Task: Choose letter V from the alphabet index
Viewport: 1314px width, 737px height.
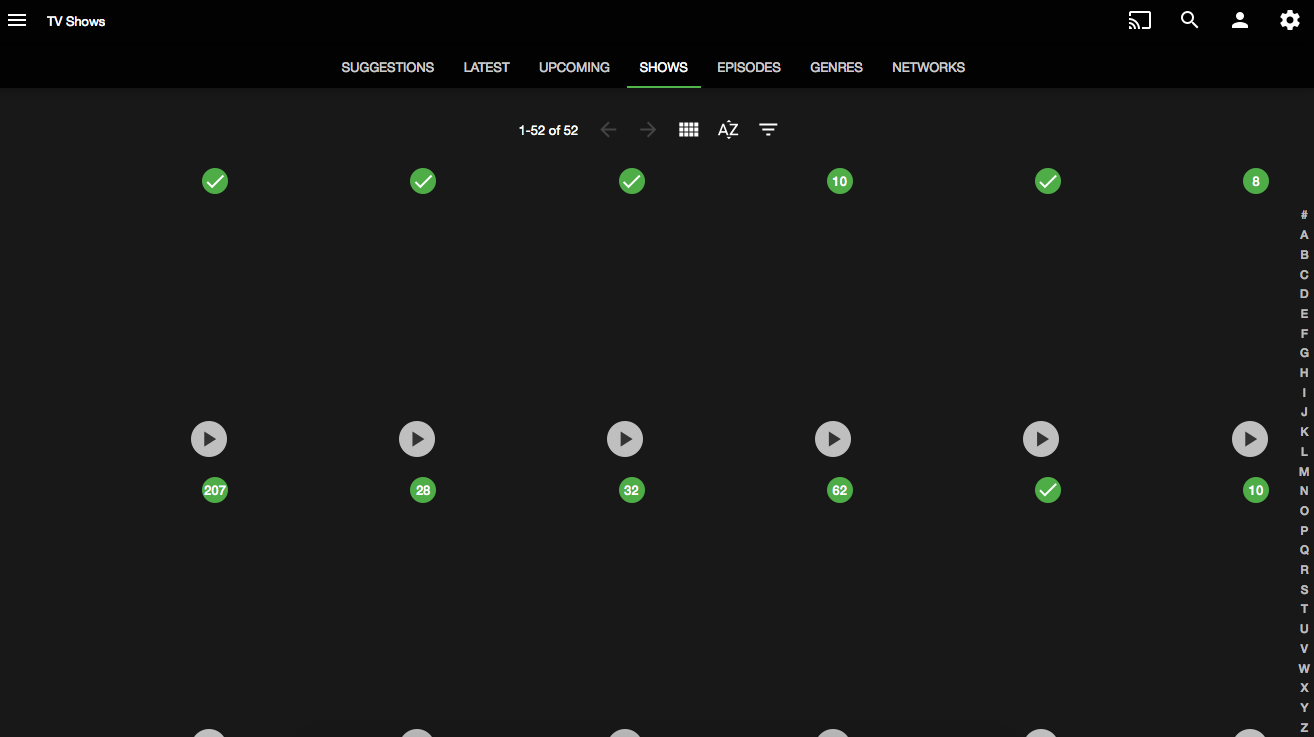Action: point(1304,649)
